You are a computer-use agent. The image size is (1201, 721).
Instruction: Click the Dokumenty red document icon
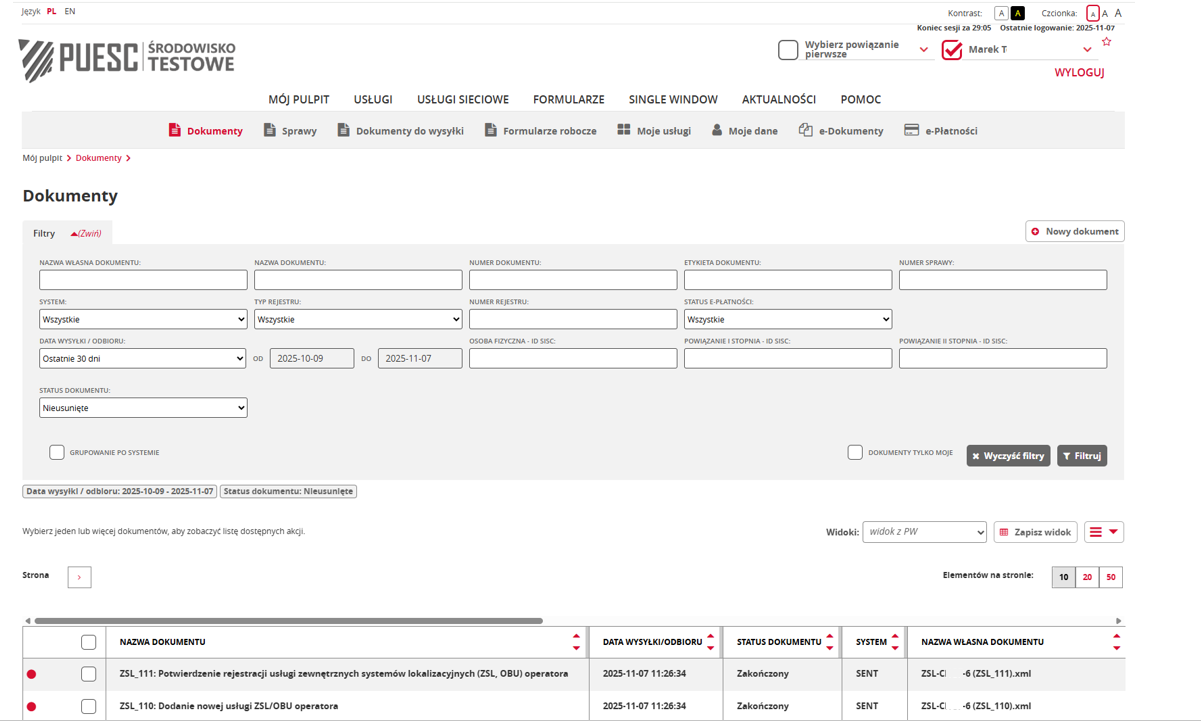[x=175, y=130]
